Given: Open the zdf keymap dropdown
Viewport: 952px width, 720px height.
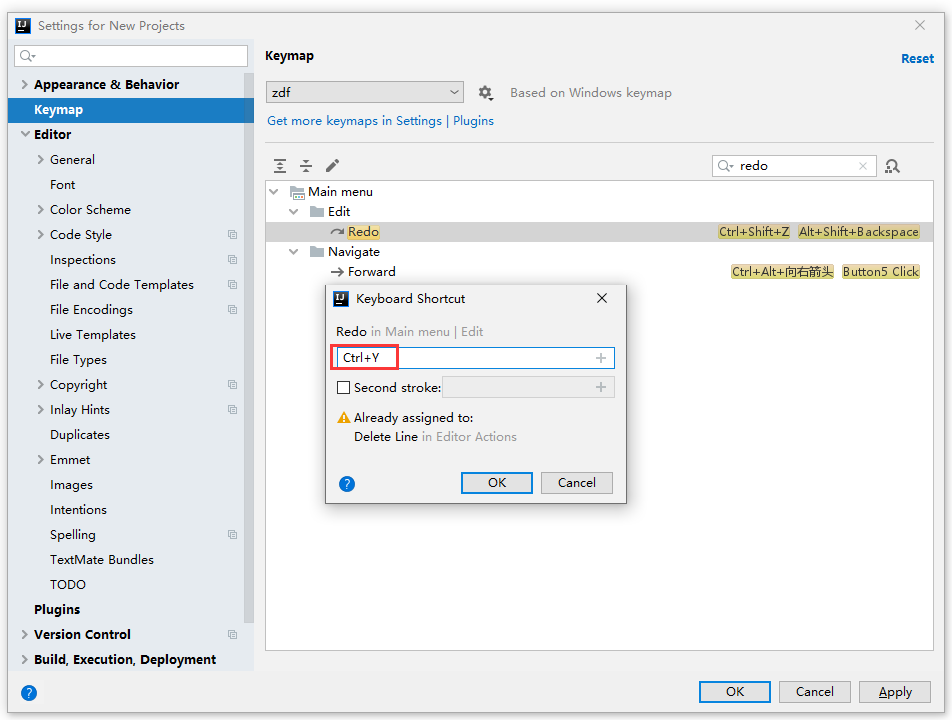Looking at the screenshot, I should point(365,93).
